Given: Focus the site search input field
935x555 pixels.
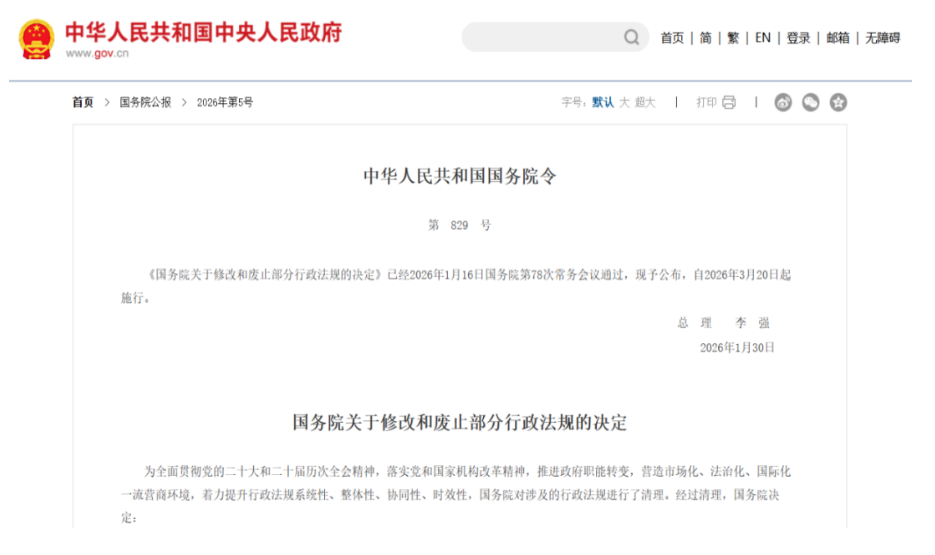Looking at the screenshot, I should (540, 38).
